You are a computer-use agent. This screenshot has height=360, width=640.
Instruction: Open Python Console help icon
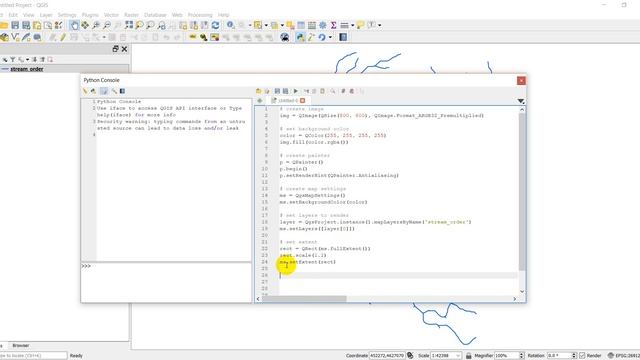tap(122, 91)
